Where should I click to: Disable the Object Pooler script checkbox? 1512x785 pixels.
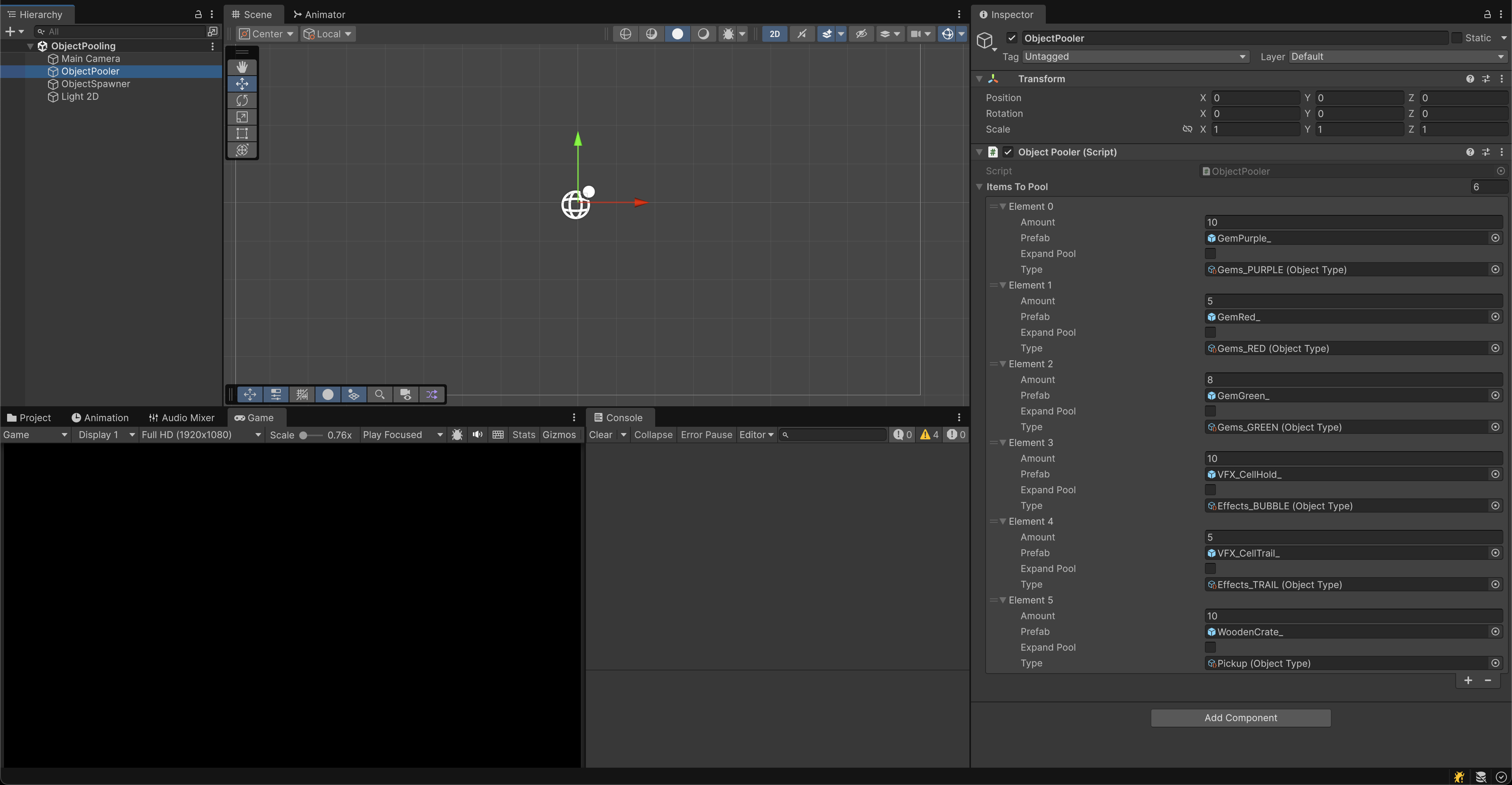pos(1008,152)
